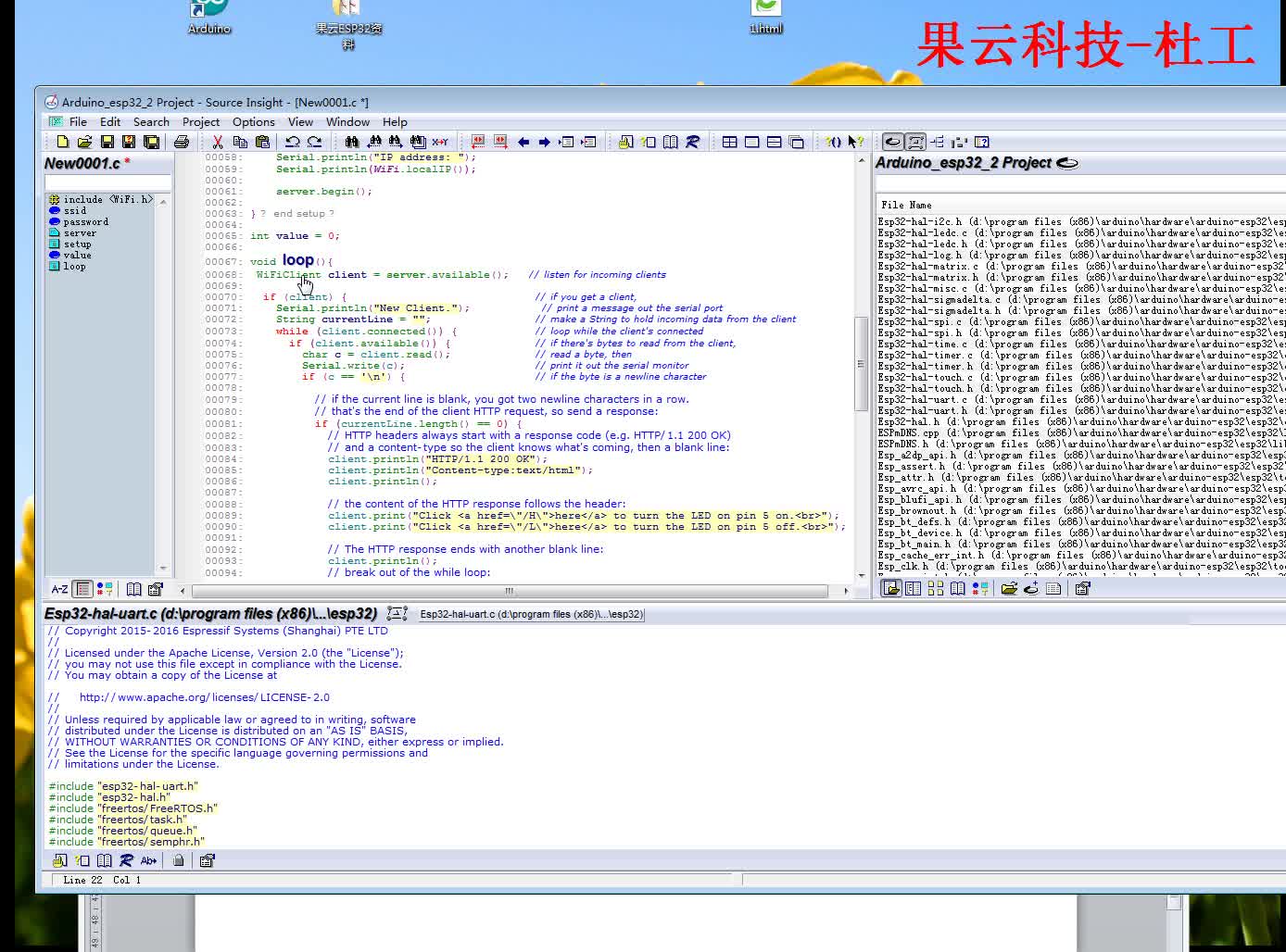
Task: Click the File list view icon in project panel
Action: tap(891, 588)
